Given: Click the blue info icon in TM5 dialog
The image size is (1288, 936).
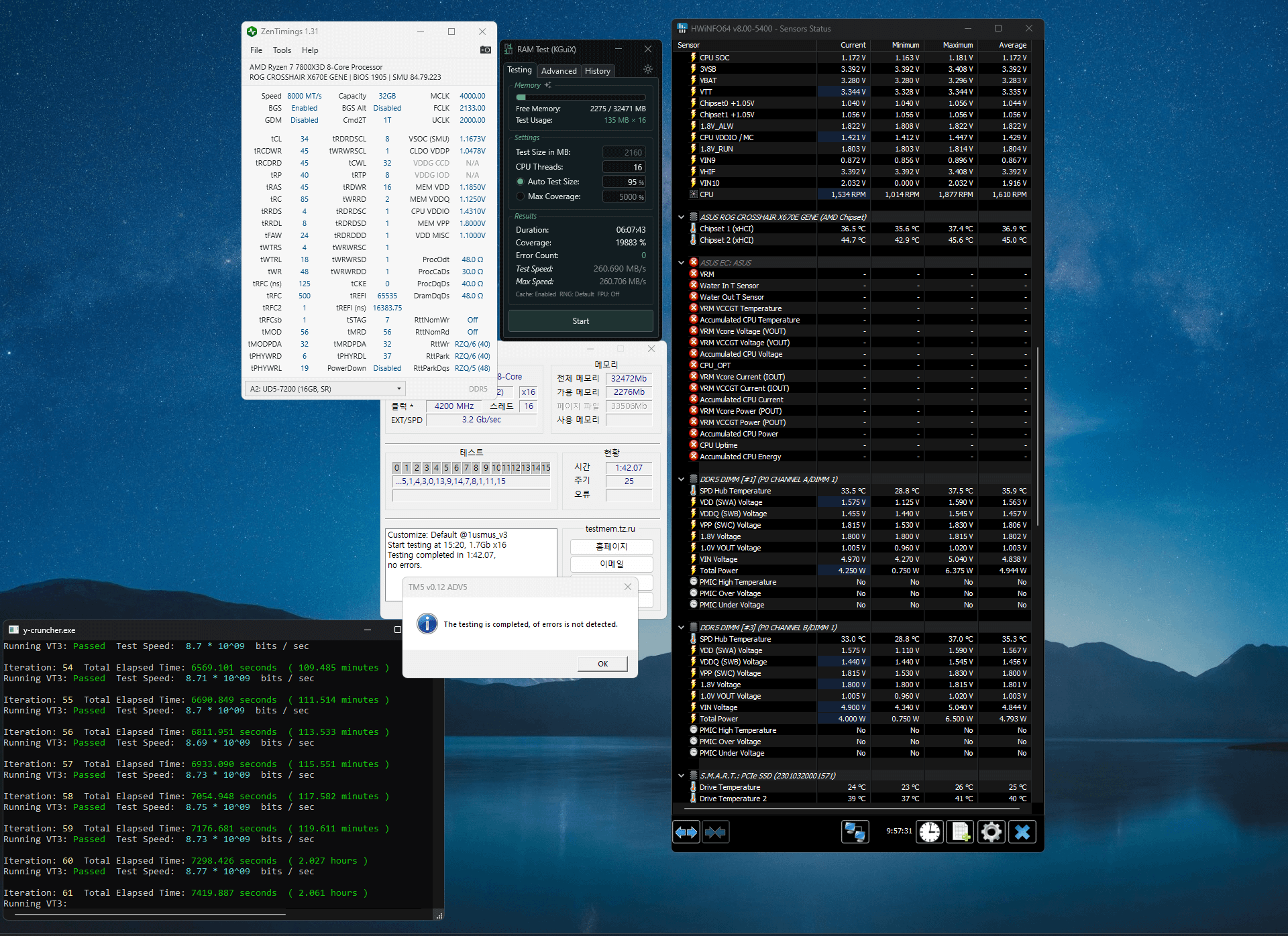Looking at the screenshot, I should [x=427, y=624].
